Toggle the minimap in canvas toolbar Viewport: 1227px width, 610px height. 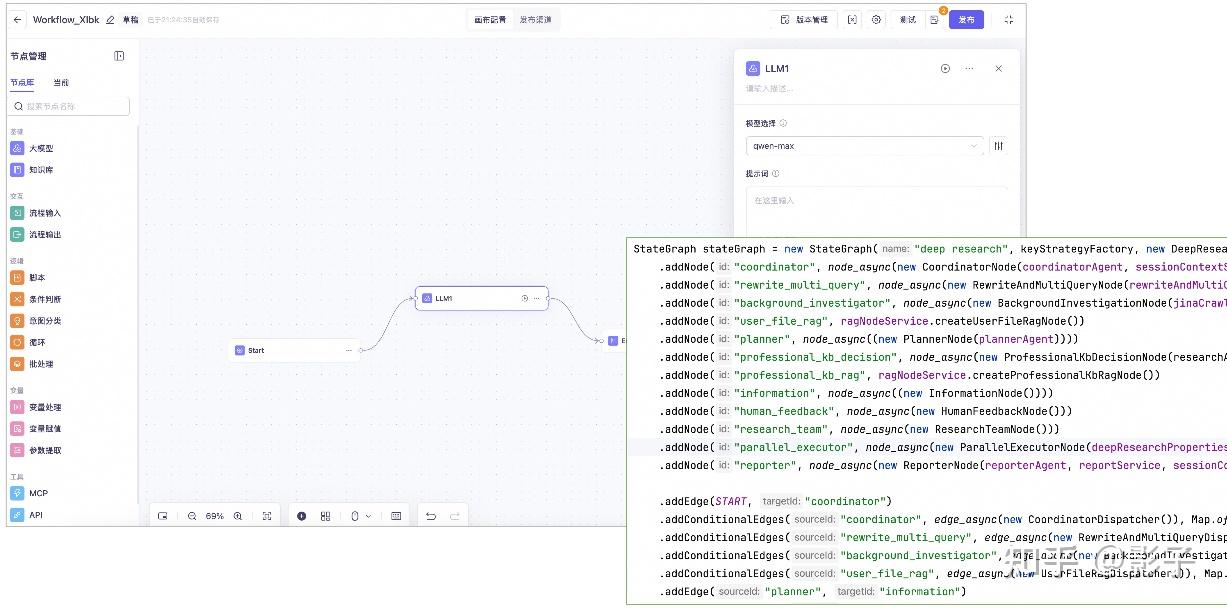162,516
